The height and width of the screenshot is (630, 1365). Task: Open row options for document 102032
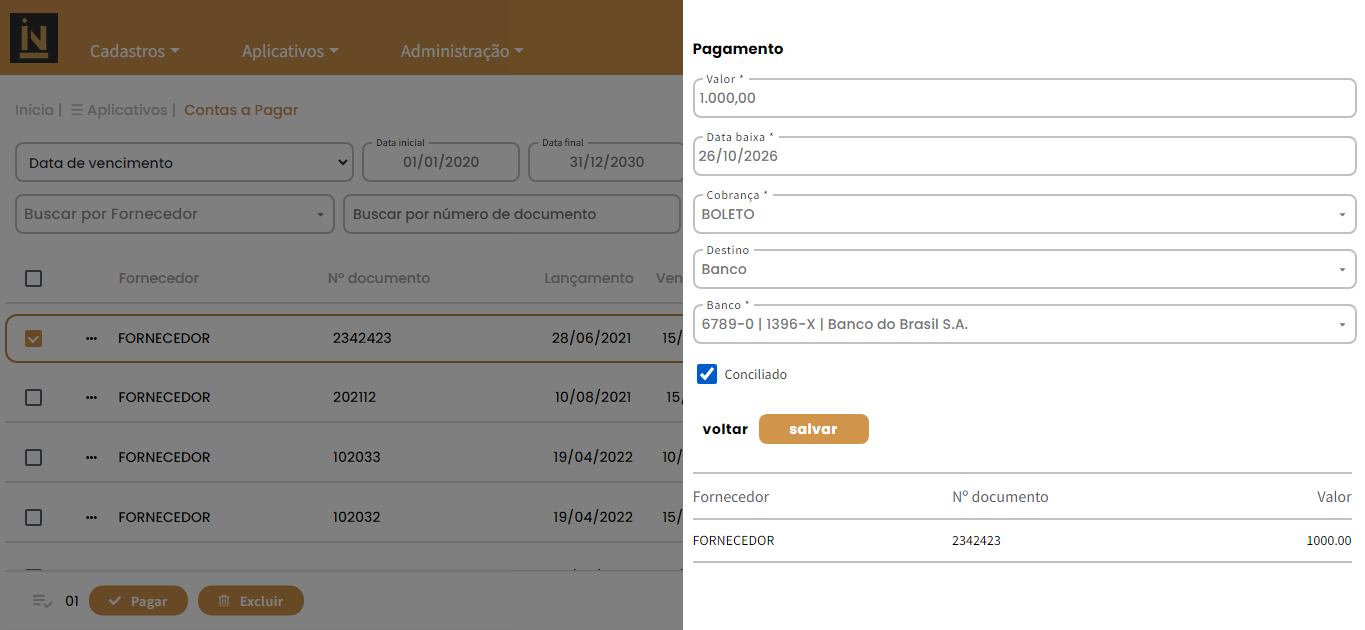point(92,518)
